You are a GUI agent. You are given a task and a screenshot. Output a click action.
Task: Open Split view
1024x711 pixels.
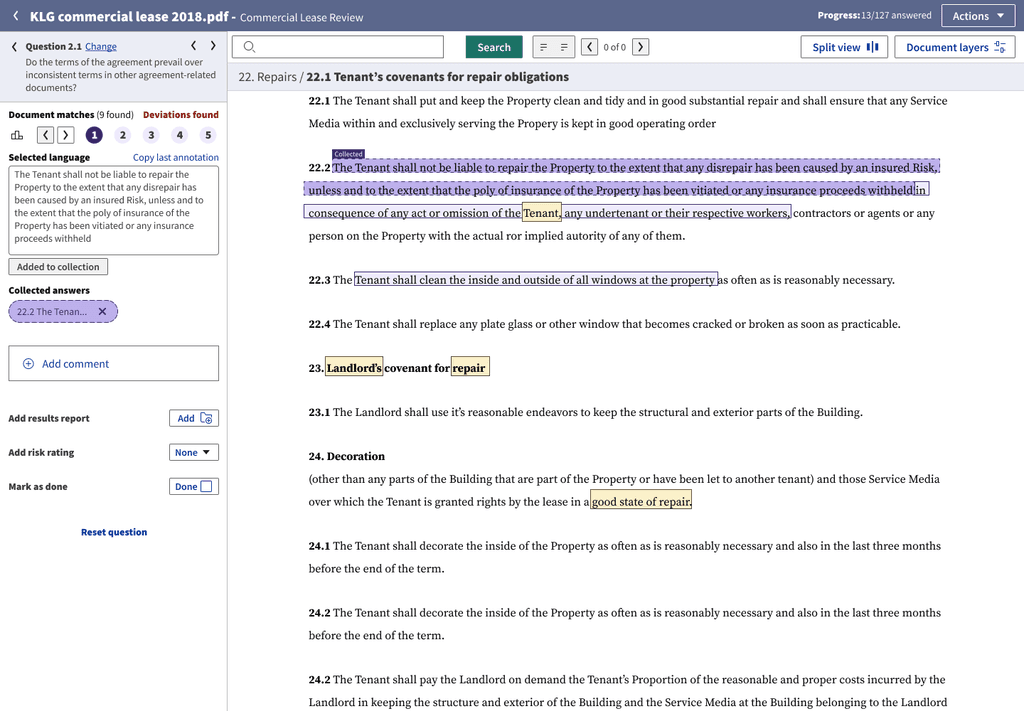coord(845,47)
